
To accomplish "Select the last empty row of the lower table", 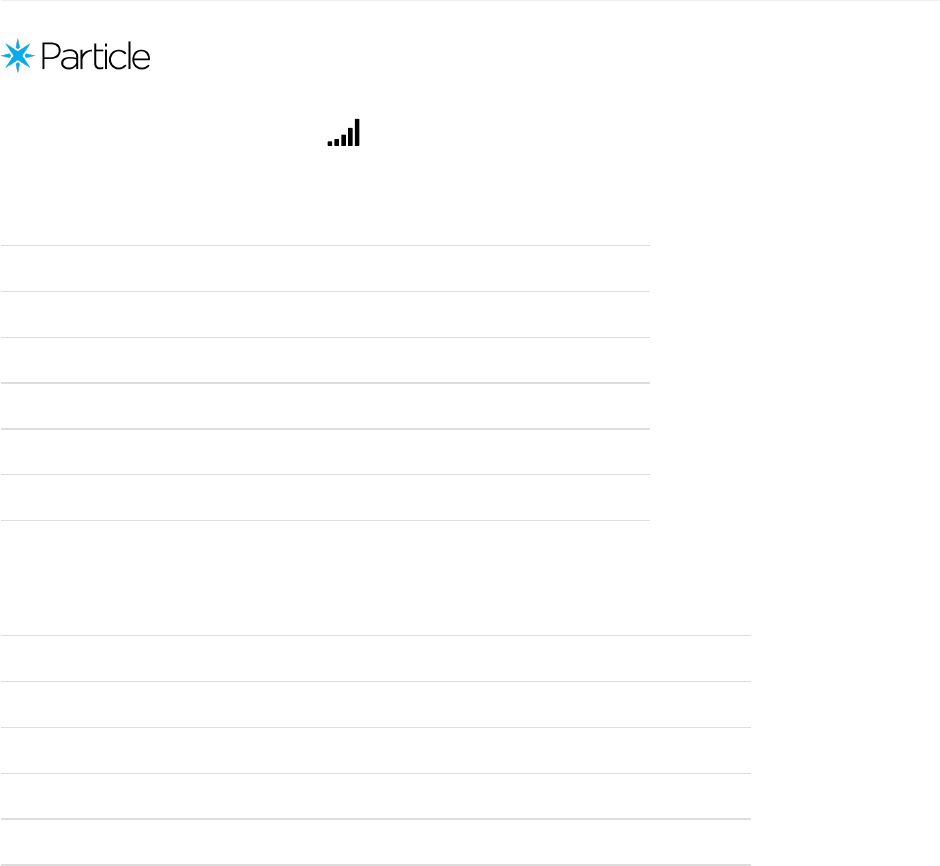I will point(376,842).
